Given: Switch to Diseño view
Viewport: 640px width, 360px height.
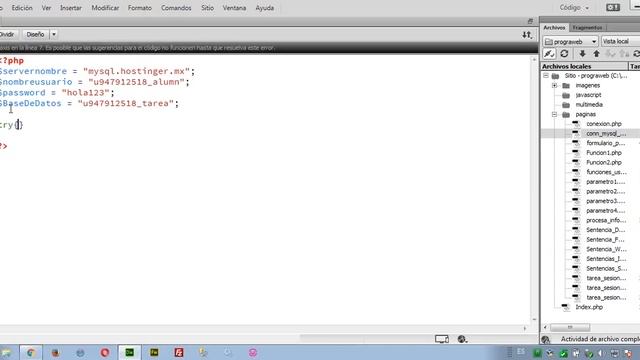Looking at the screenshot, I should [35, 35].
